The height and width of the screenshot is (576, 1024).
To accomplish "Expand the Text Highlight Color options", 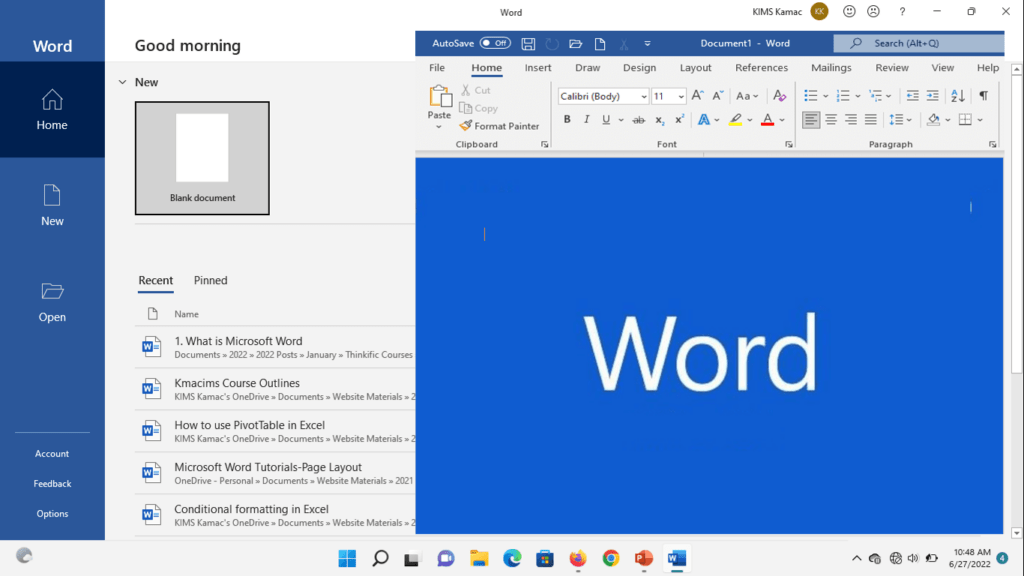I will 748,119.
